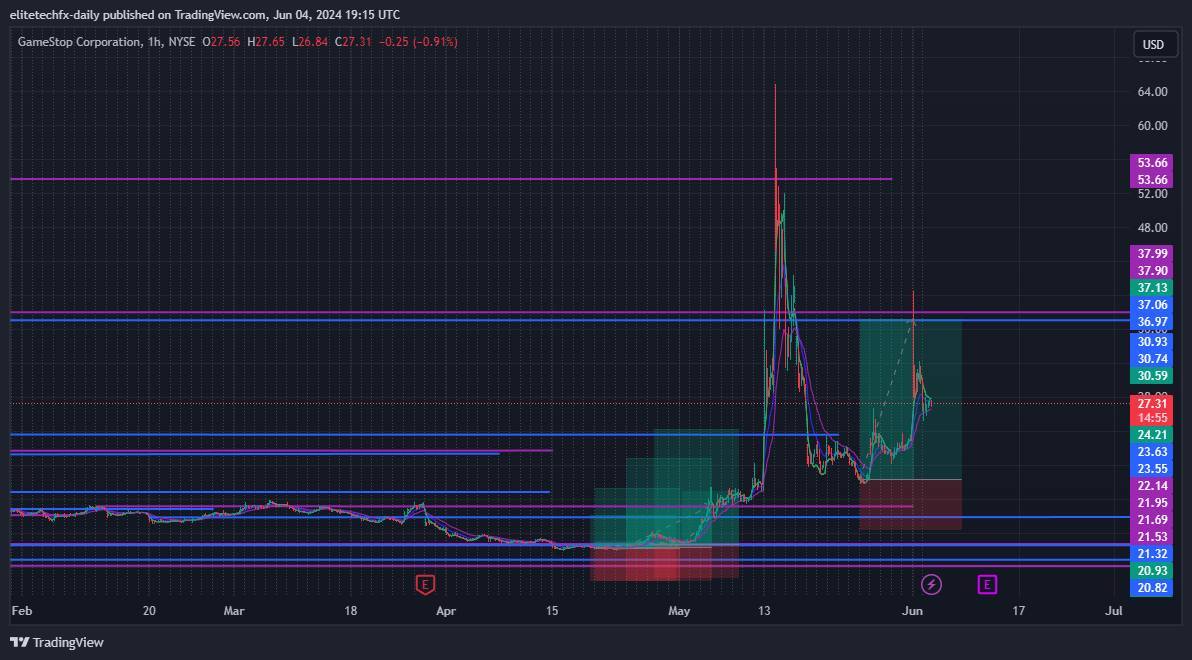Click the high value H27.65

coord(266,42)
